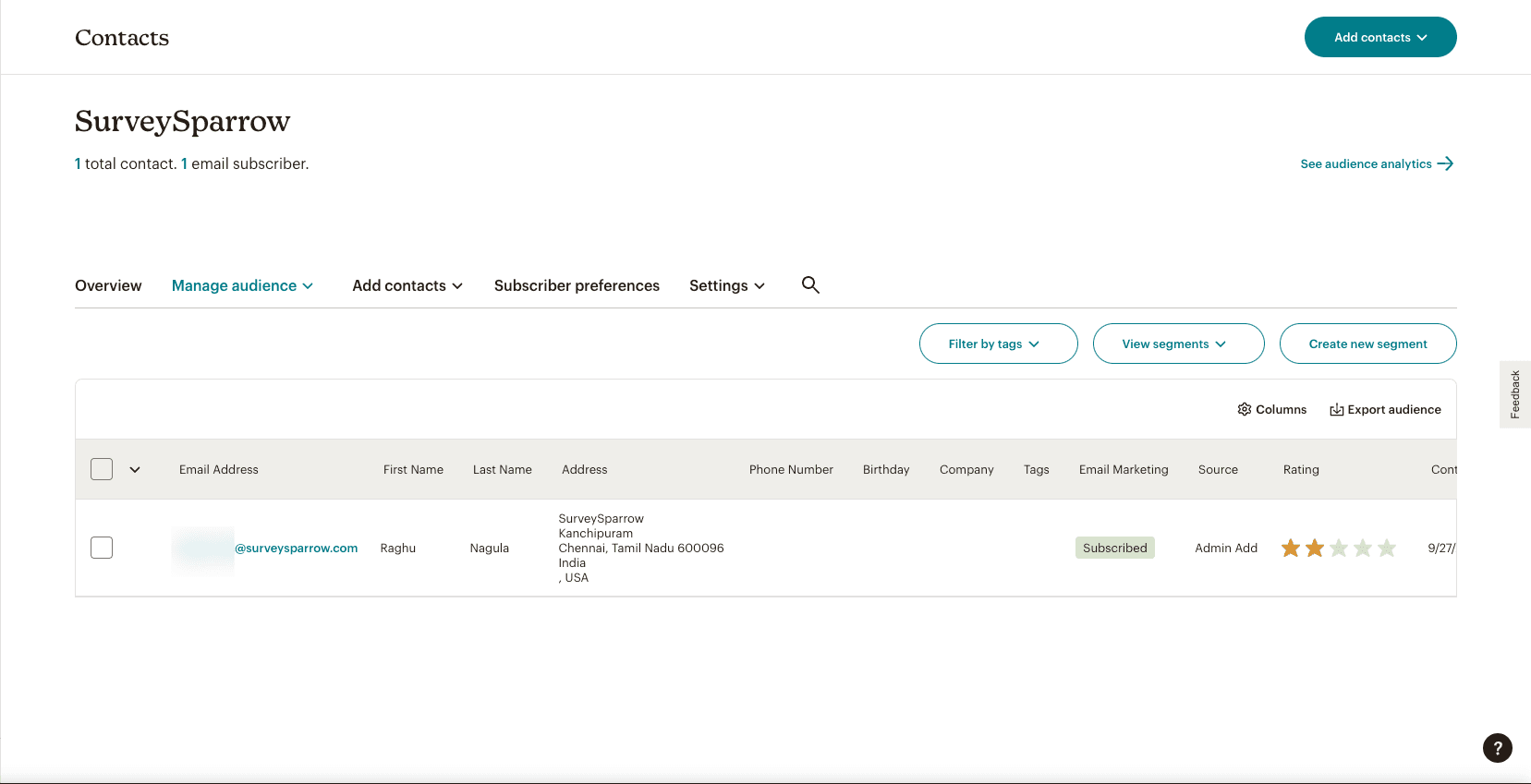Open the Subscriber preferences tab
This screenshot has width=1531, height=784.
click(x=577, y=285)
